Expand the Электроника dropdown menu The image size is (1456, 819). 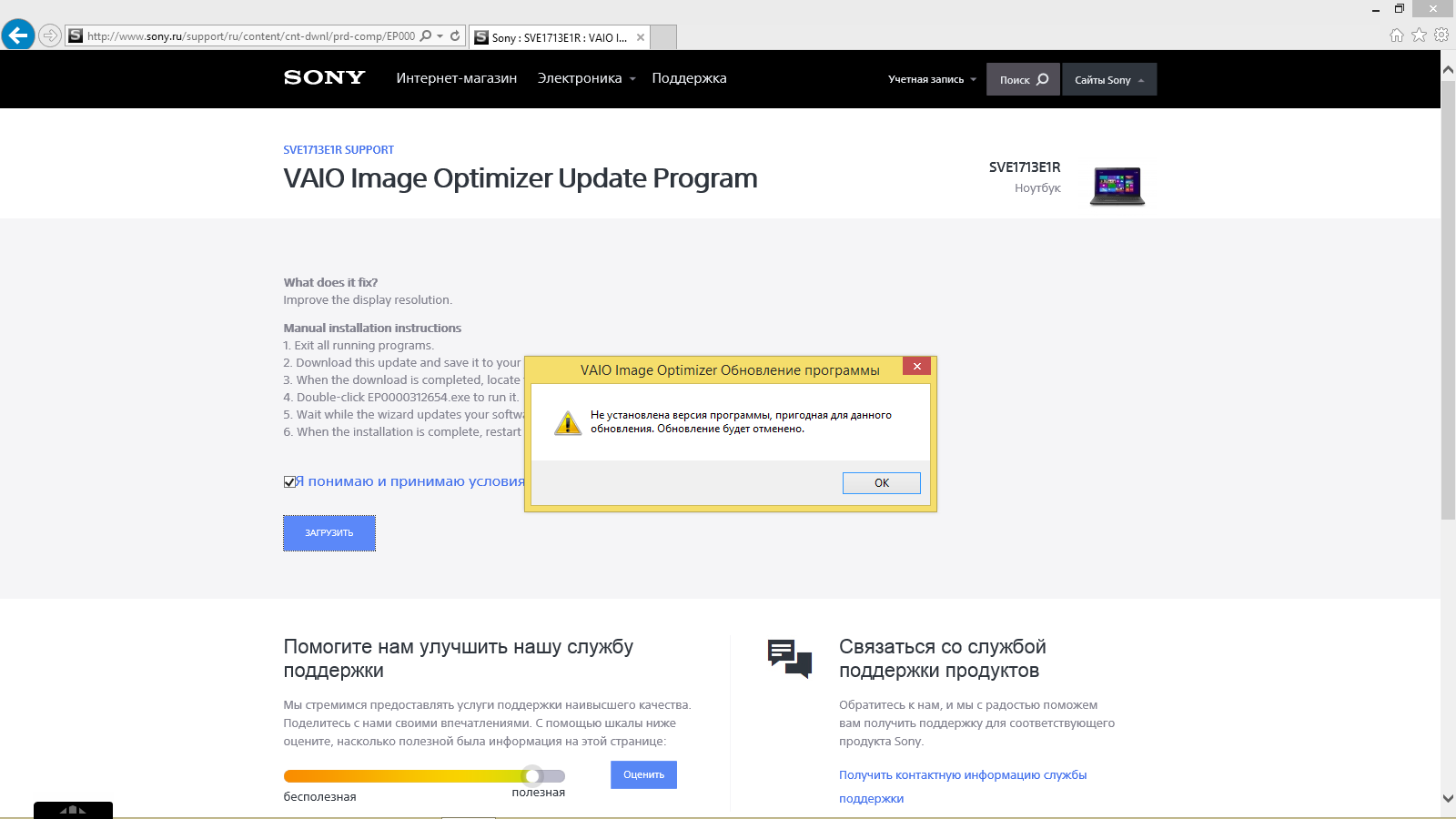pyautogui.click(x=586, y=78)
